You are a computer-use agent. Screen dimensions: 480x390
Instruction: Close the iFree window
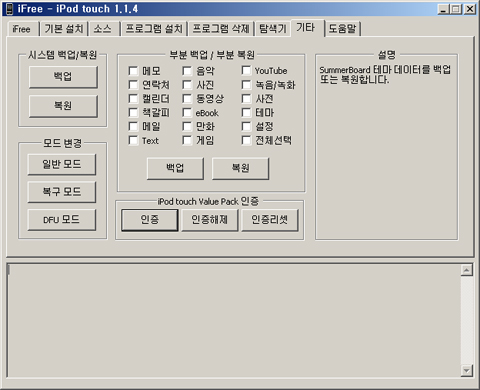pos(470,9)
